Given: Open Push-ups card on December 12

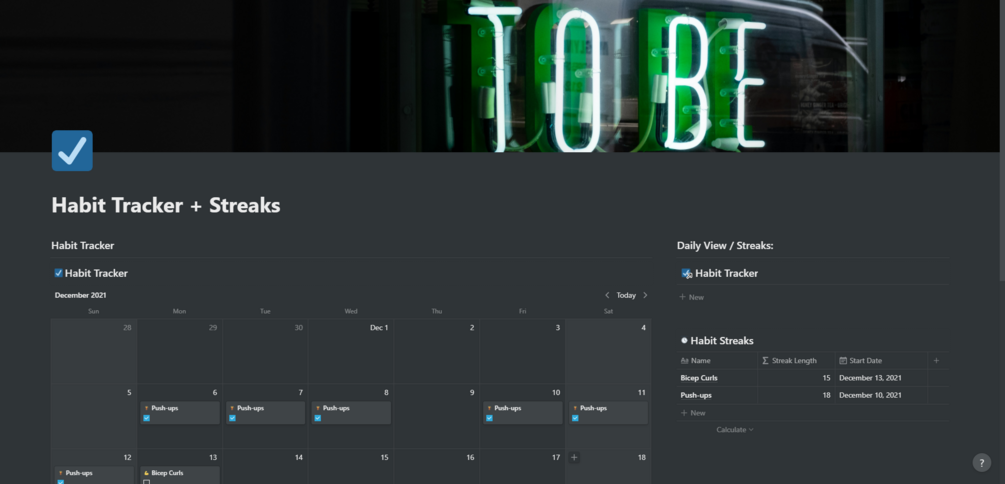Looking at the screenshot, I should (x=94, y=475).
